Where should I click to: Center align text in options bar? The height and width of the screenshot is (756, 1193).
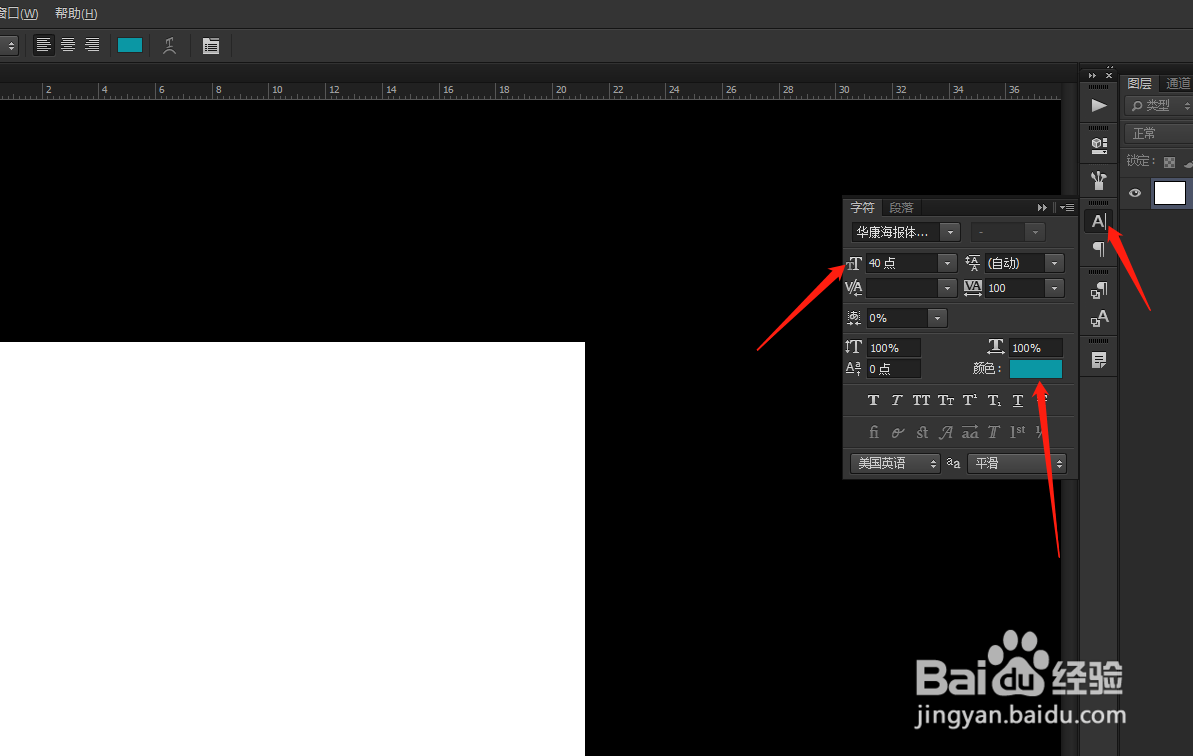pos(68,46)
